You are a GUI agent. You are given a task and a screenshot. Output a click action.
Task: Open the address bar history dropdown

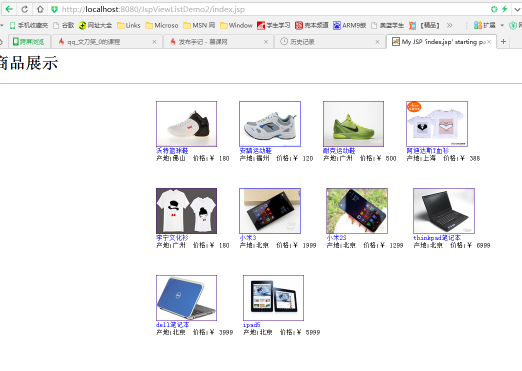coord(517,9)
